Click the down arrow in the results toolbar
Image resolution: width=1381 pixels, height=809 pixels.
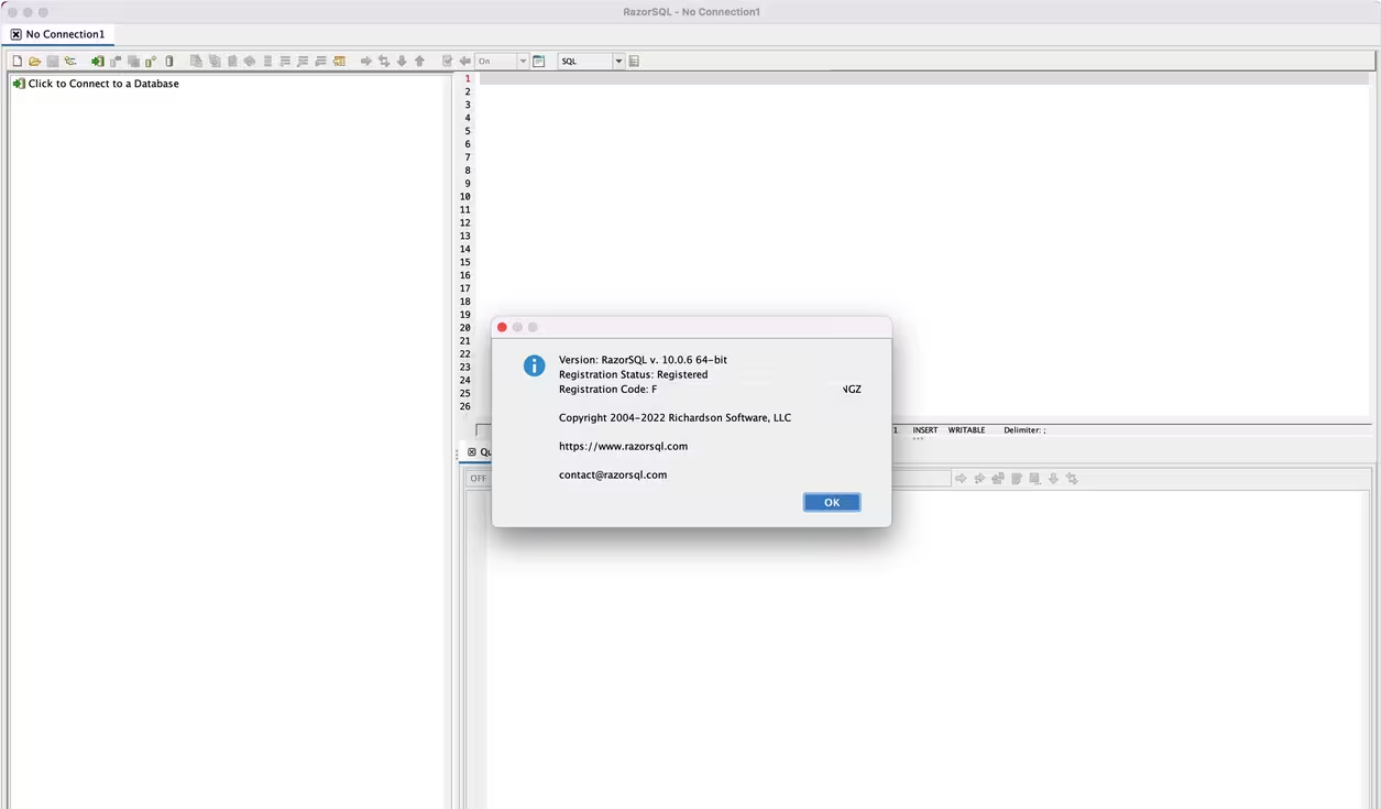coord(1053,479)
